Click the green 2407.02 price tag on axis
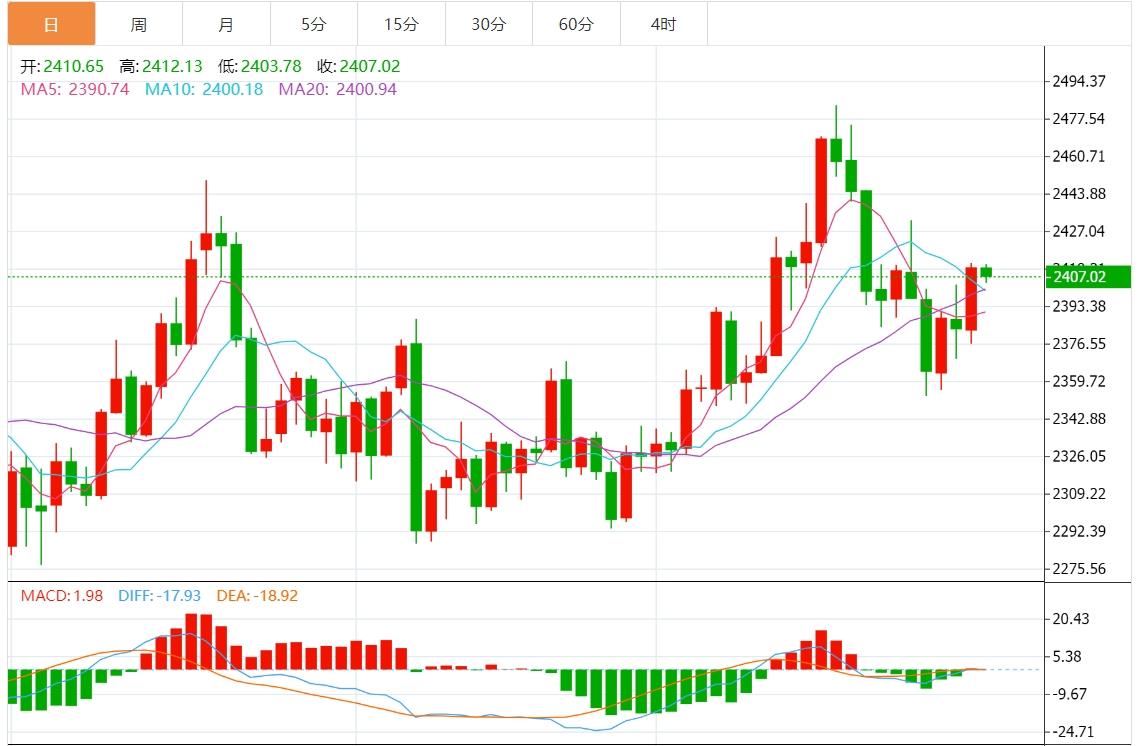Image resolution: width=1142 pixels, height=746 pixels. pyautogui.click(x=1077, y=277)
